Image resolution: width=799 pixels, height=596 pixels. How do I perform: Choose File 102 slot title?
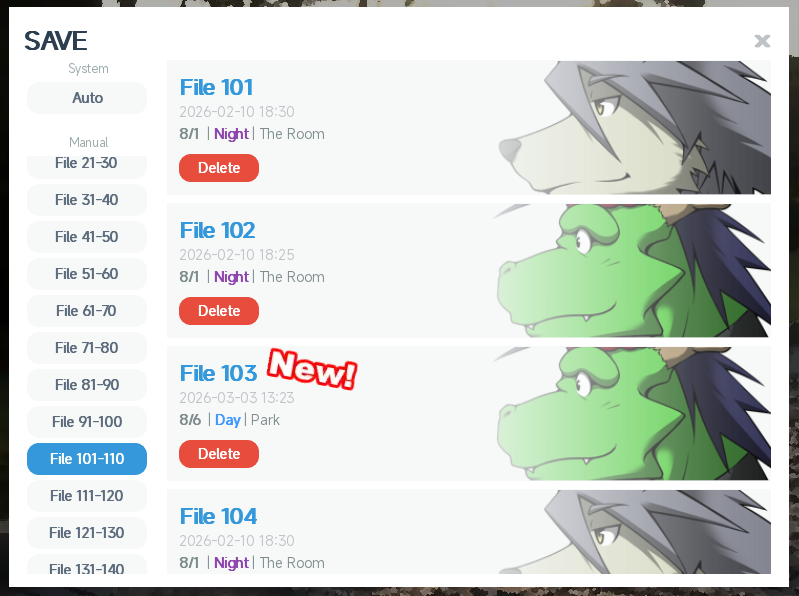218,230
